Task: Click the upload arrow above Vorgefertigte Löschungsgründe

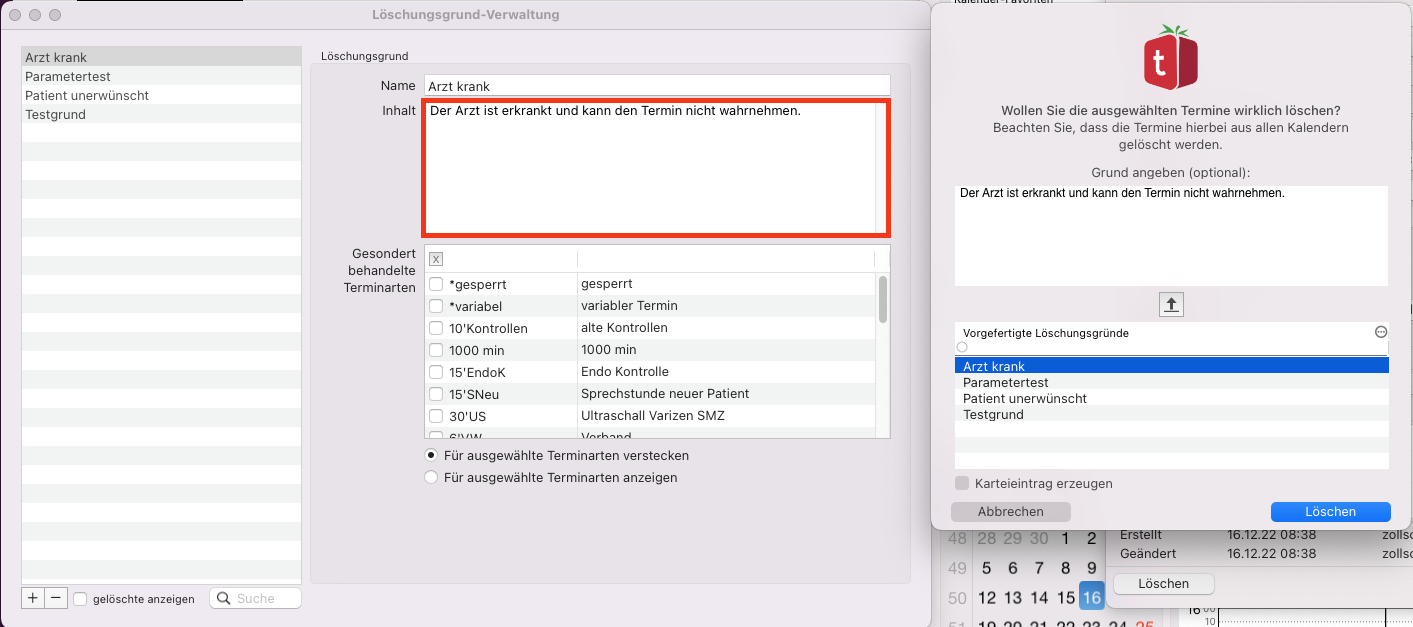Action: [x=1171, y=305]
